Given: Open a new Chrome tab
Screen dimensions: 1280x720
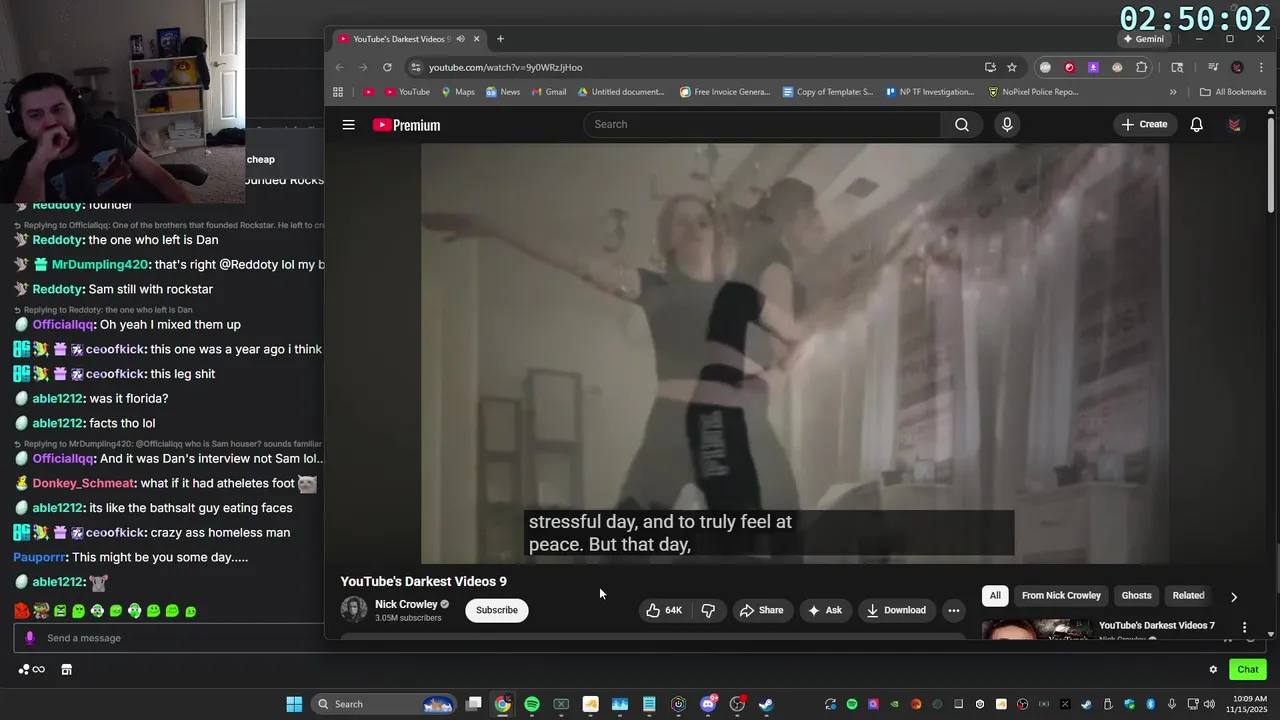Looking at the screenshot, I should click(x=500, y=39).
